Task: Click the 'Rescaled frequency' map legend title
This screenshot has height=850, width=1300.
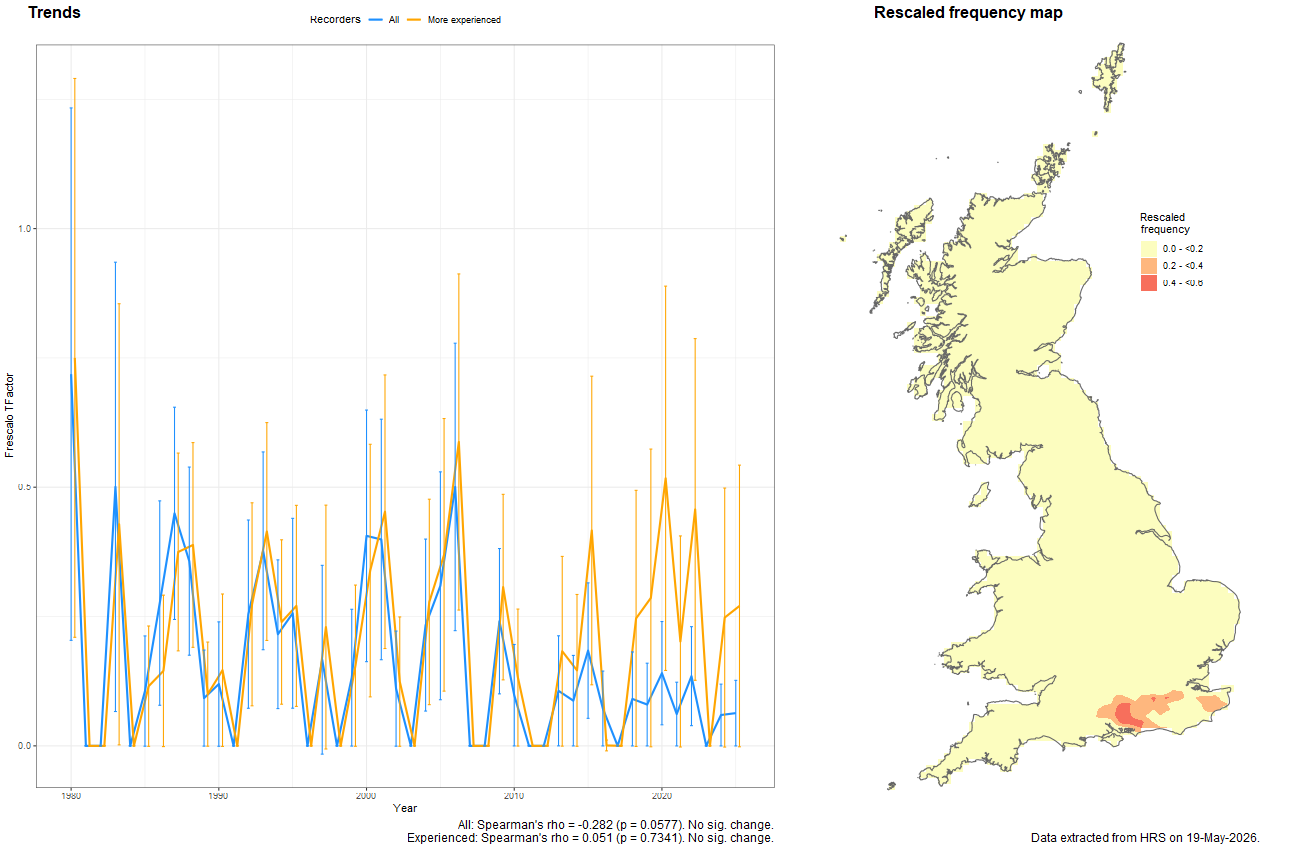Action: [1163, 223]
